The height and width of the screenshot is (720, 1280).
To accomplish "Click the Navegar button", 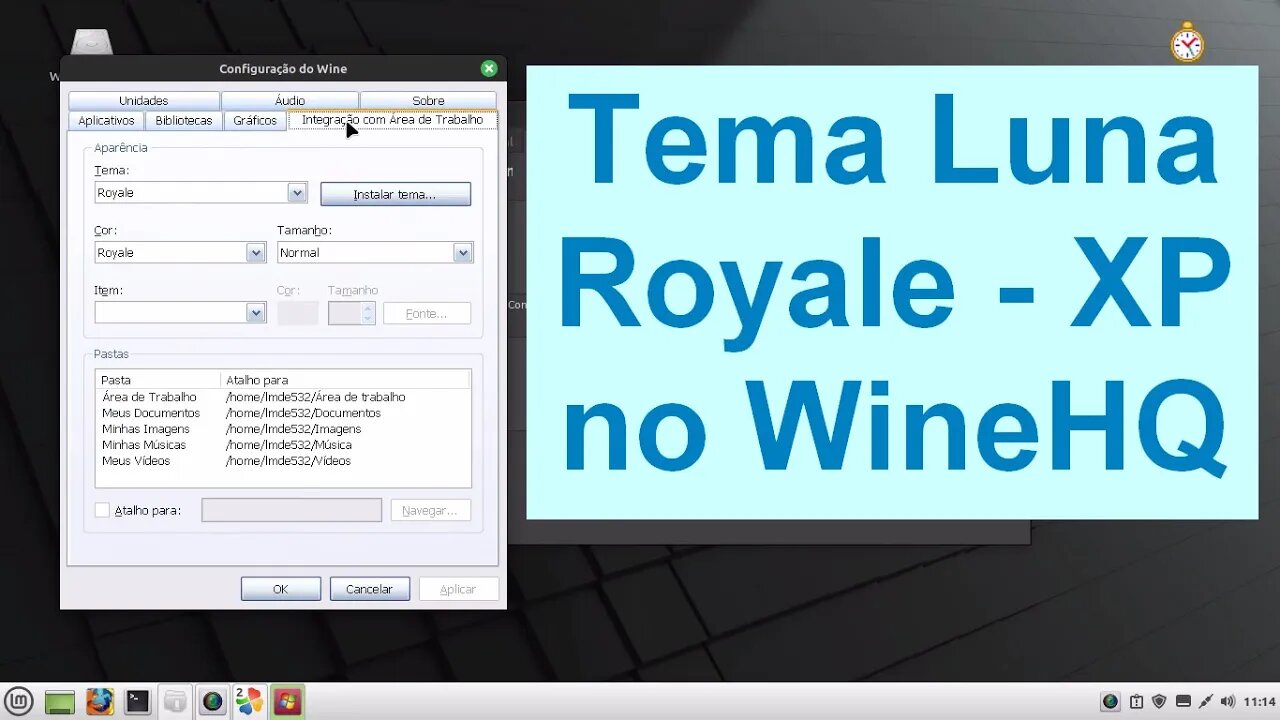I will point(430,510).
